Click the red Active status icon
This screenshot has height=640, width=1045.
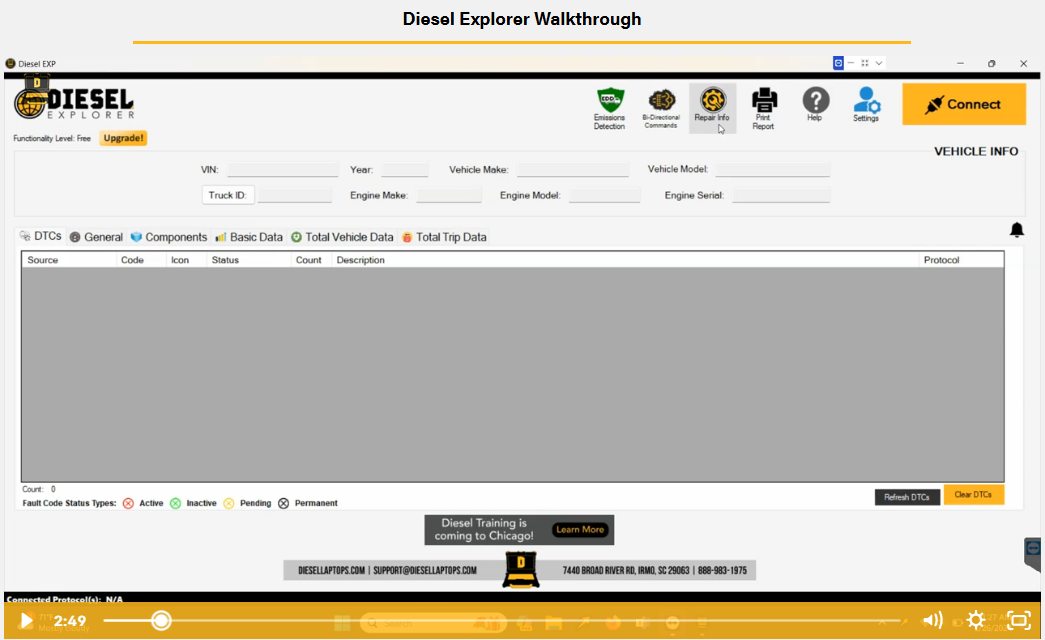pyautogui.click(x=128, y=503)
